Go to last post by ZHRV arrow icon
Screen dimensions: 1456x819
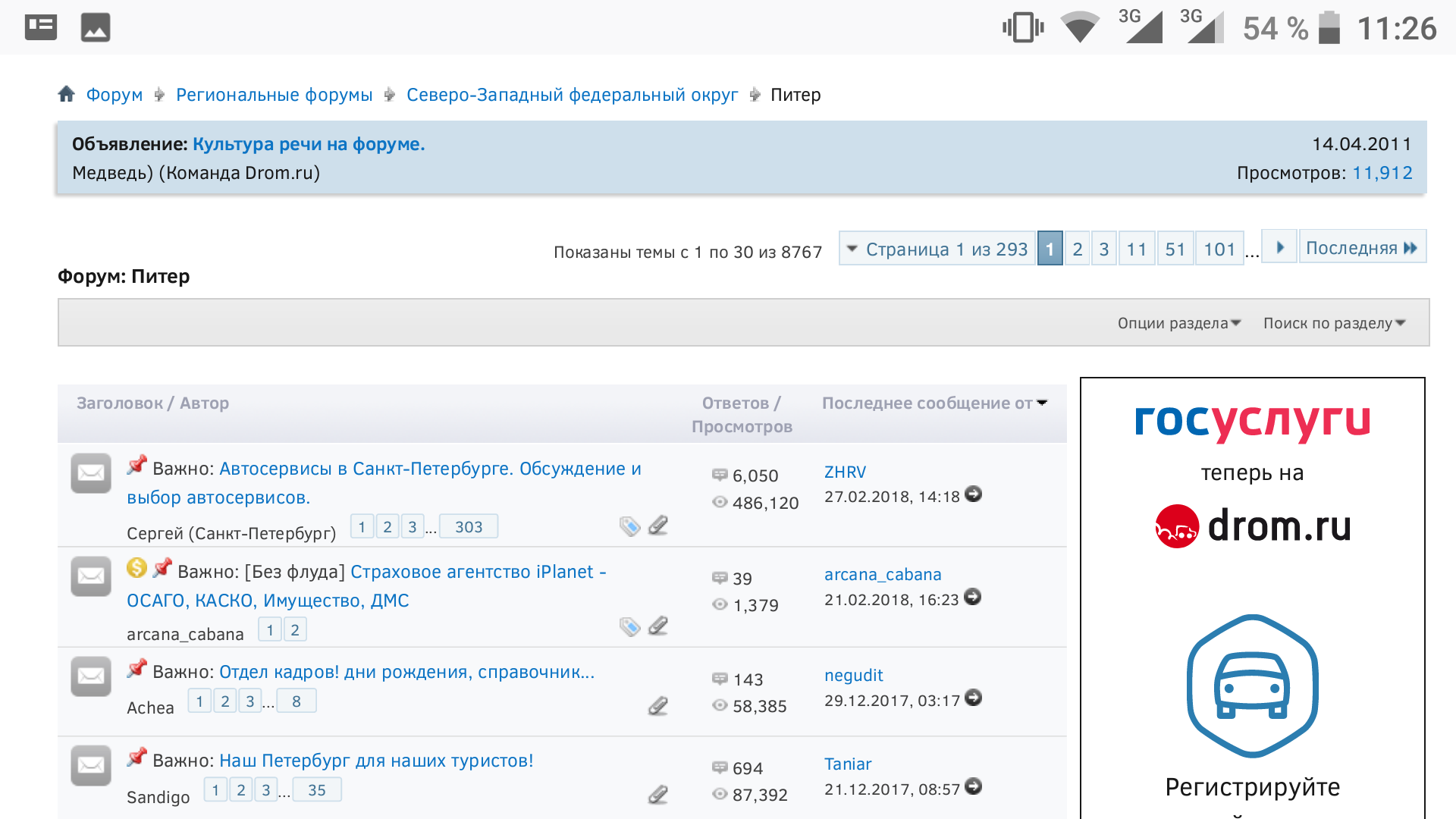click(x=974, y=494)
